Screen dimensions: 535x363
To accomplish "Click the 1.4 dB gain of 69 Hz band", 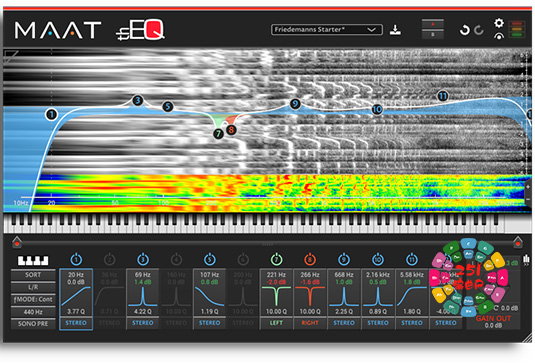I will [143, 282].
